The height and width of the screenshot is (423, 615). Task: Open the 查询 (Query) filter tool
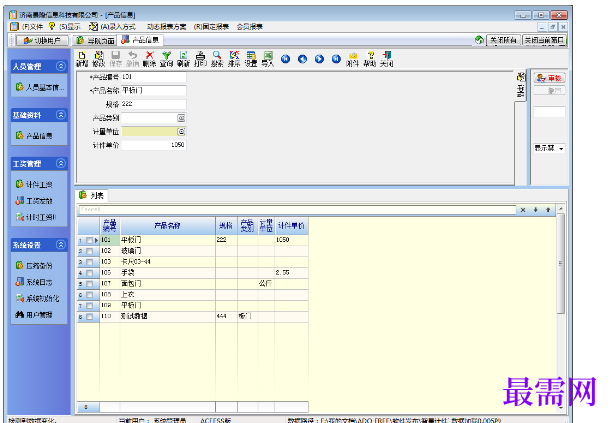point(166,59)
